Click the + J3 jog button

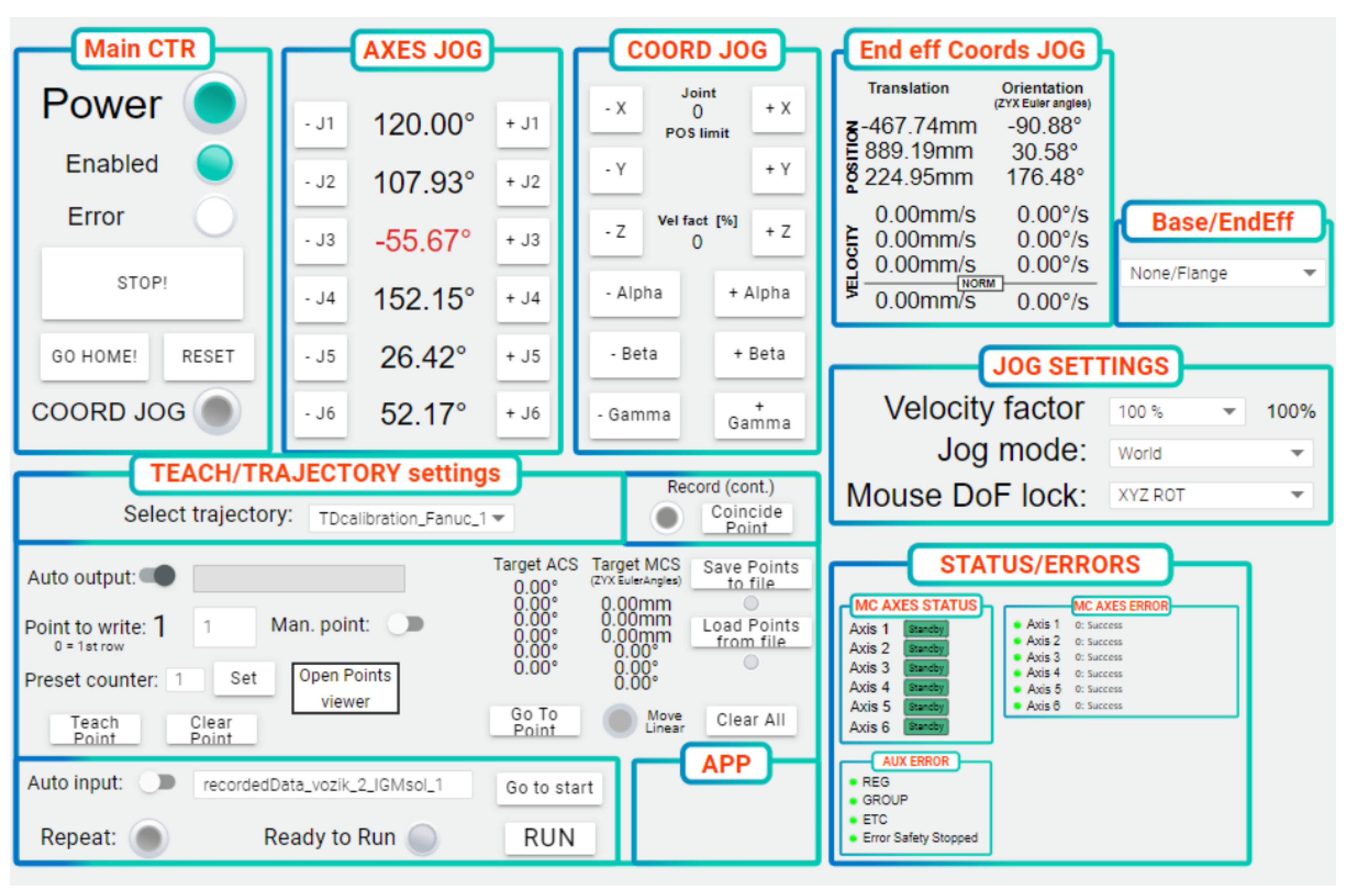523,241
